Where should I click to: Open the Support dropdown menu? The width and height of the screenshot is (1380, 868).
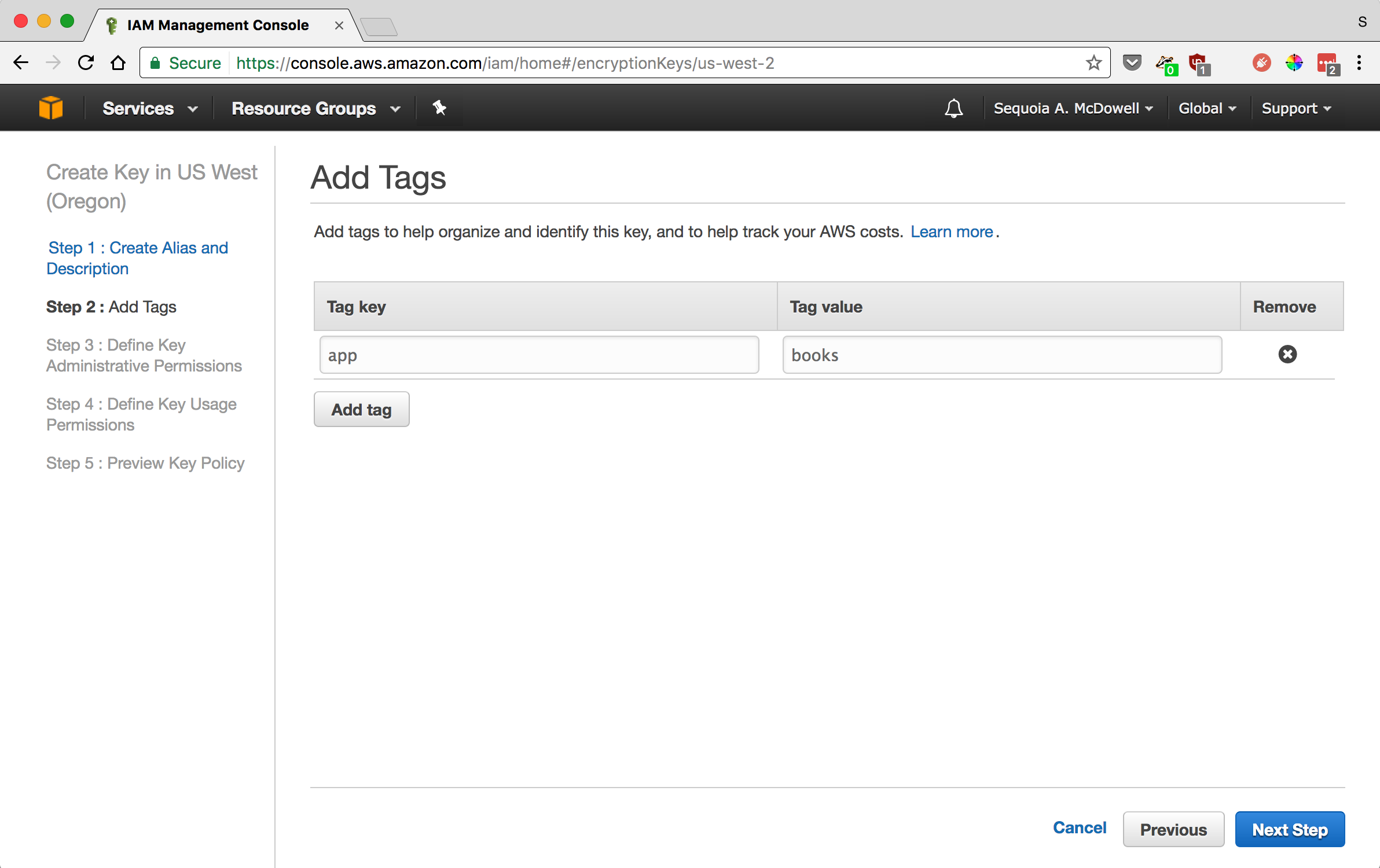pos(1296,108)
